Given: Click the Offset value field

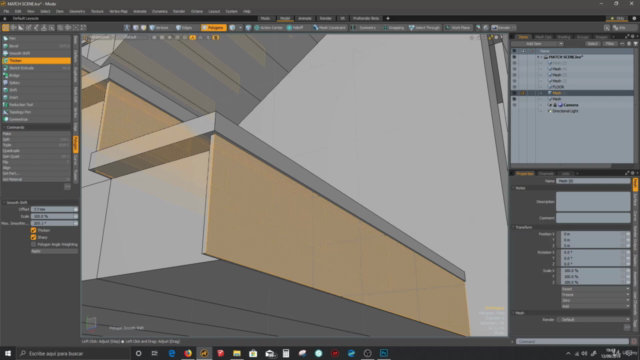Looking at the screenshot, I should [x=52, y=209].
